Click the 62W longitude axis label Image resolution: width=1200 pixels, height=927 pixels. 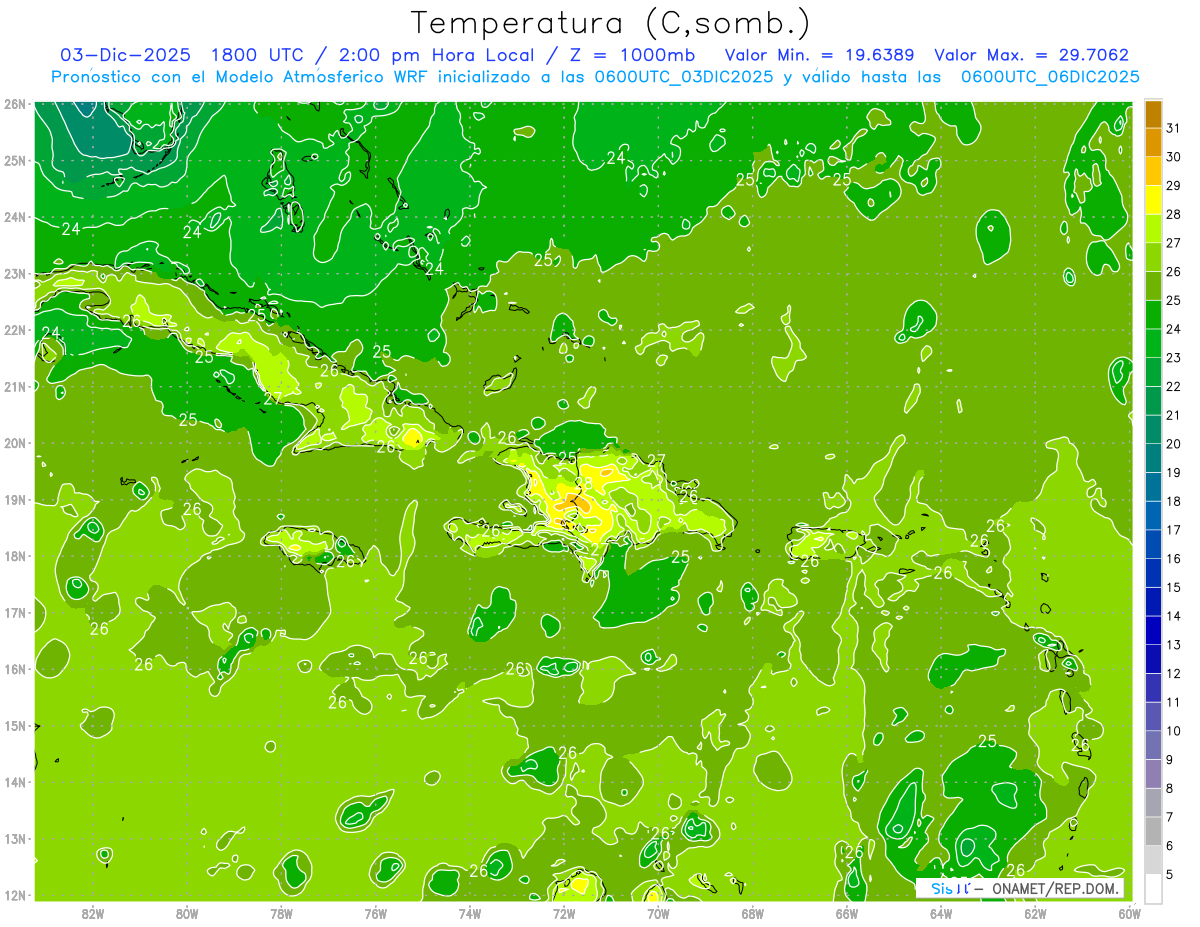pyautogui.click(x=1035, y=912)
